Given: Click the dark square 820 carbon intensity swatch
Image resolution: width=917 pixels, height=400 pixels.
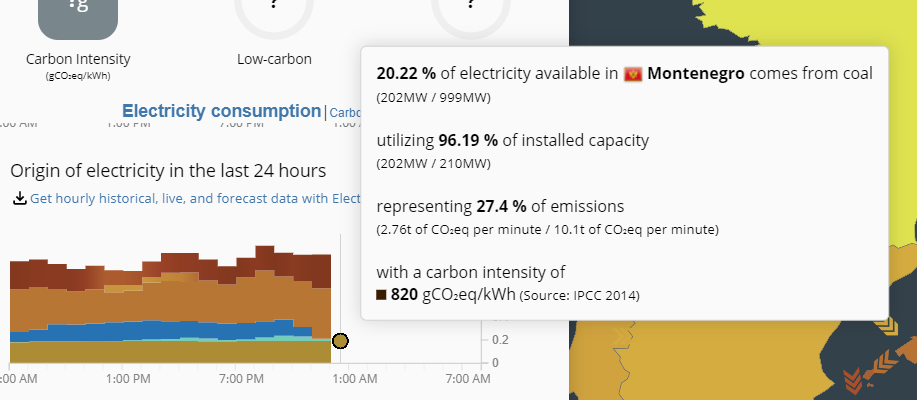Looking at the screenshot, I should [x=381, y=295].
